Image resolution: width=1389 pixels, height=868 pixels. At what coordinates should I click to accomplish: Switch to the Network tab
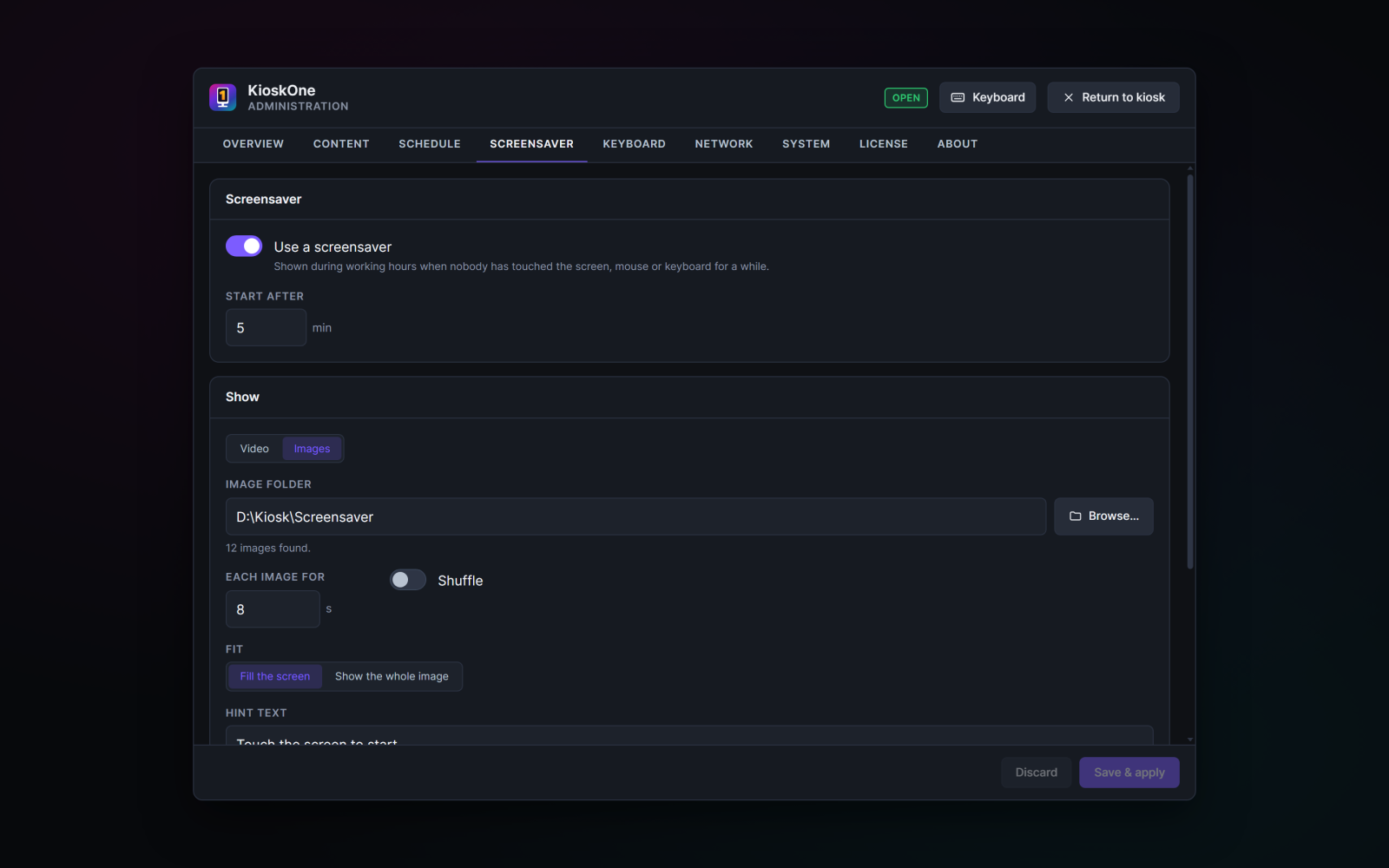[x=724, y=144]
